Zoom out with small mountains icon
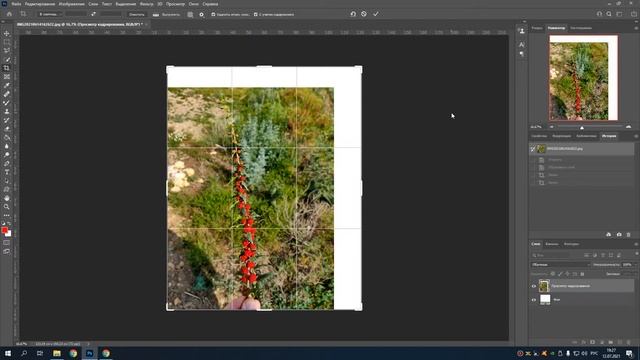The width and height of the screenshot is (640, 360). 552,127
